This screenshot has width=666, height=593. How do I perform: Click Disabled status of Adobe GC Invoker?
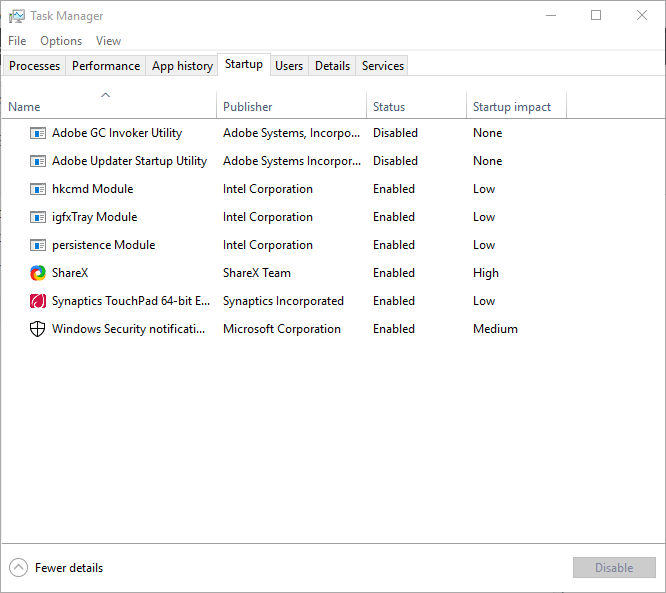[395, 133]
